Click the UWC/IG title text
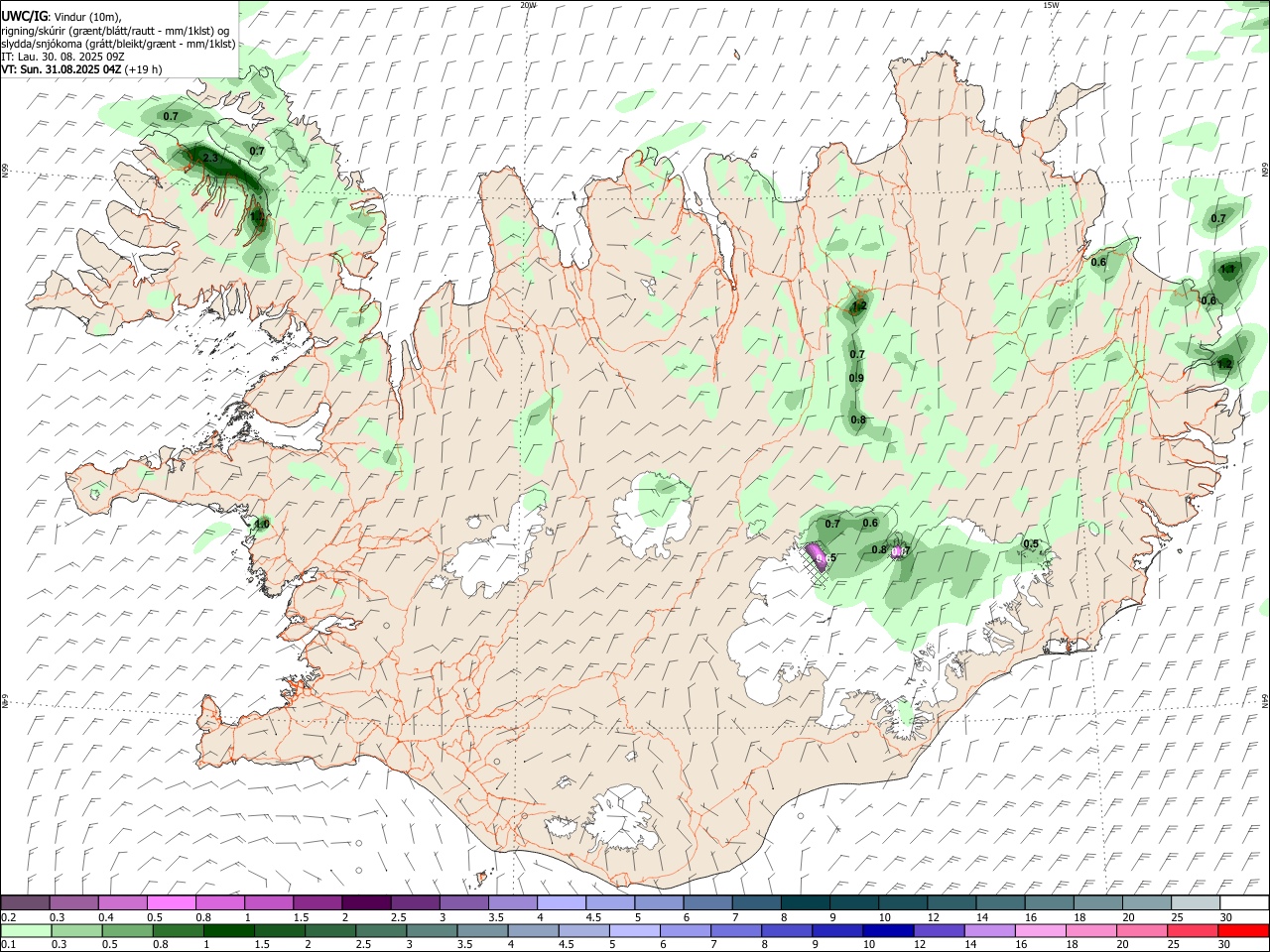The height and width of the screenshot is (952, 1270). click(24, 17)
